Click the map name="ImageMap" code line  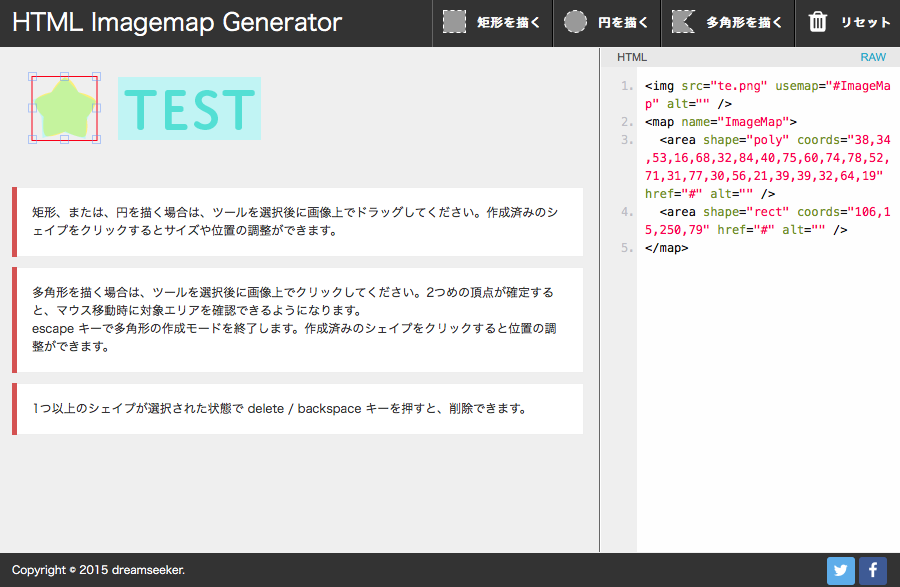[720, 122]
